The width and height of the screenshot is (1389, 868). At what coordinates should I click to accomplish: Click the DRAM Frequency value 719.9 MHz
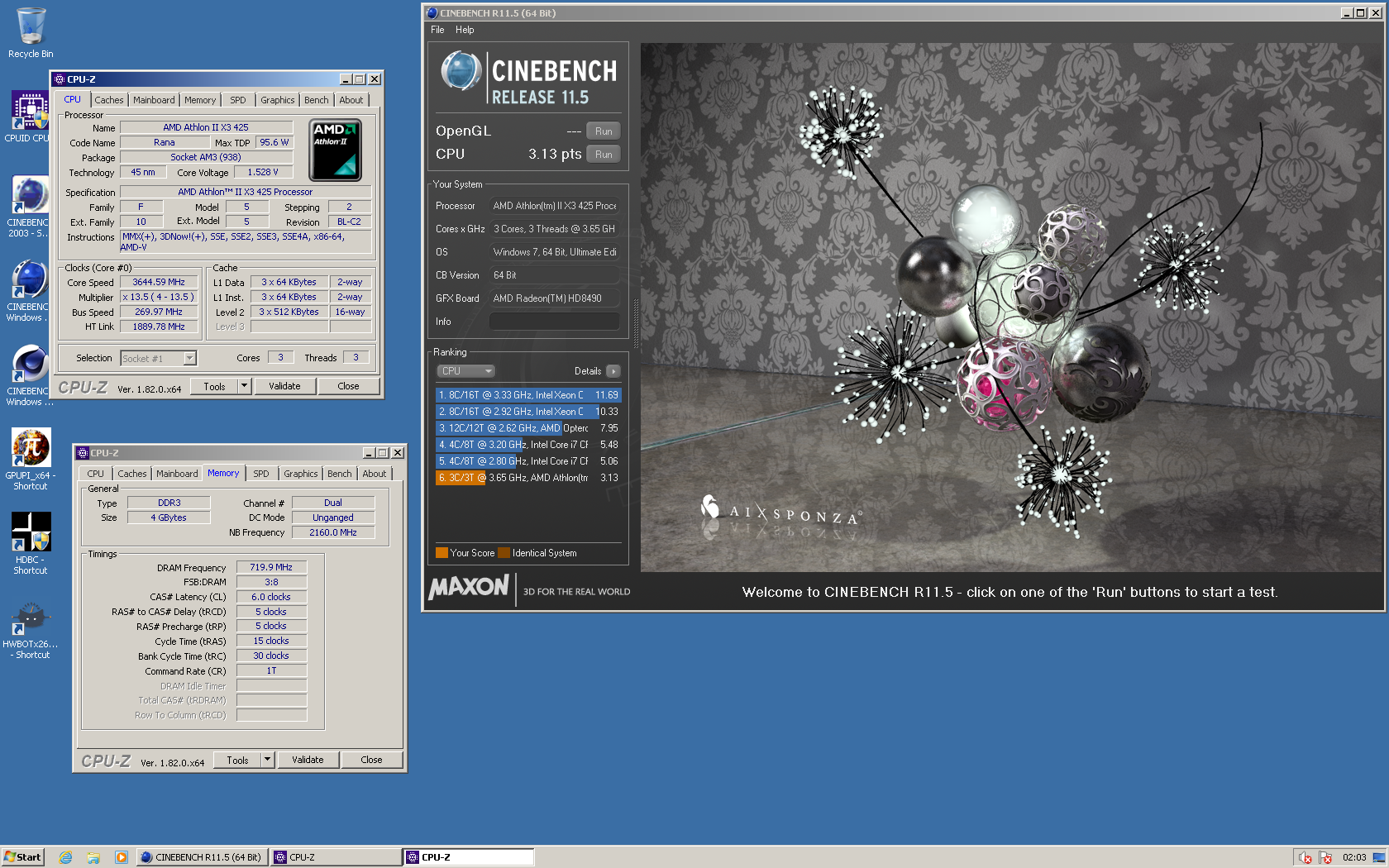coord(271,567)
